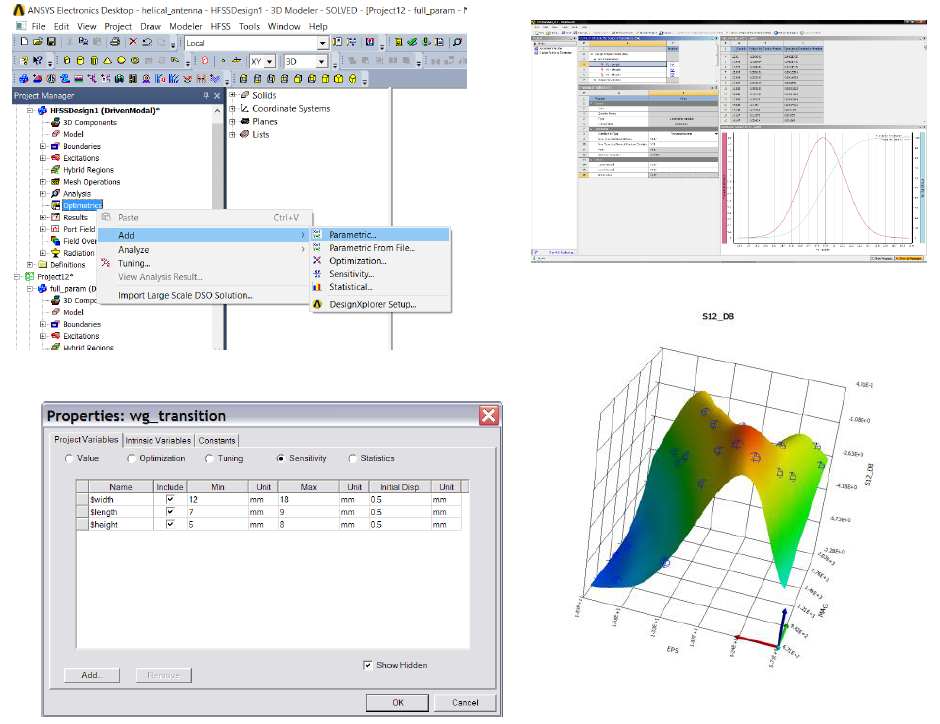Click the Results tree node icon
The width and height of the screenshot is (940, 724).
(x=56, y=218)
